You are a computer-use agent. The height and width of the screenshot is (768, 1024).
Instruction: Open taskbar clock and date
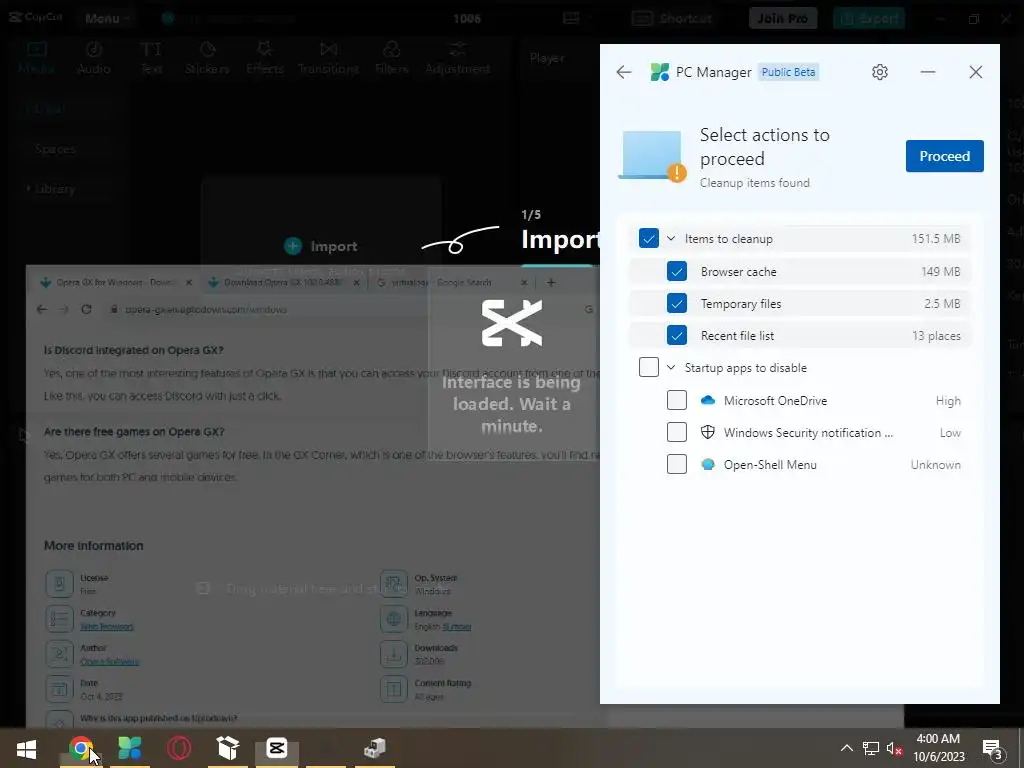click(938, 748)
